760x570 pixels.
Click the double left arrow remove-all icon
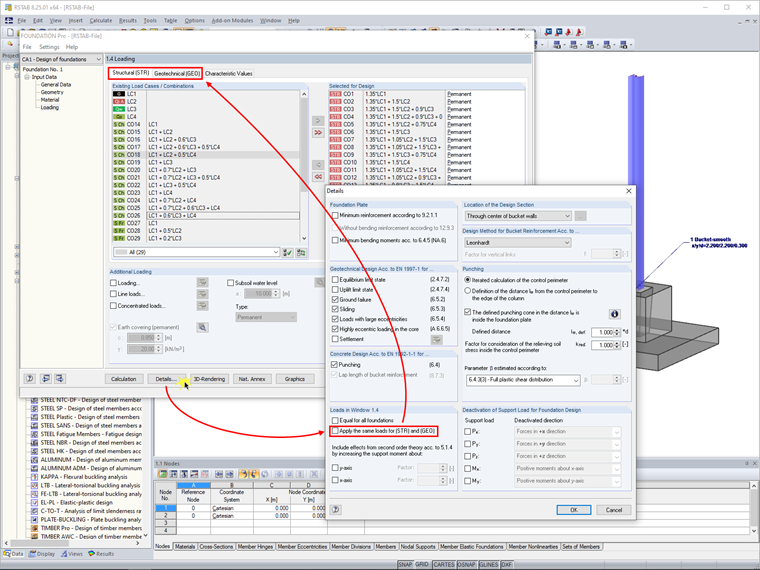point(318,176)
